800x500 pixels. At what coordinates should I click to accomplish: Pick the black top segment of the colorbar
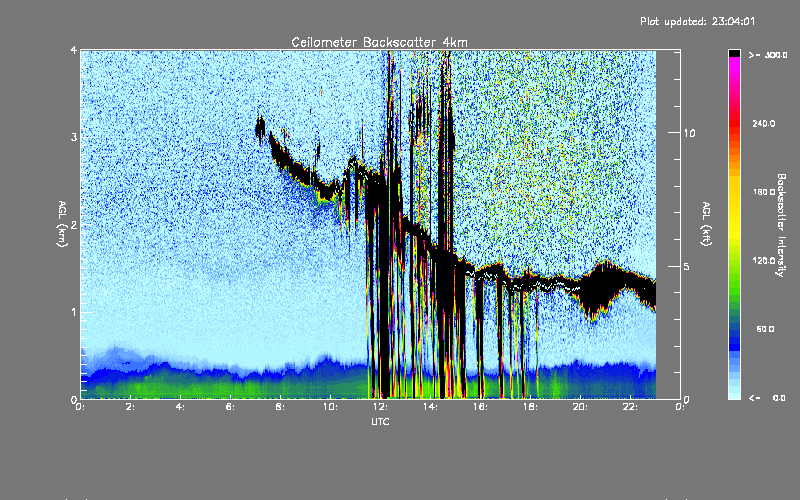click(734, 53)
